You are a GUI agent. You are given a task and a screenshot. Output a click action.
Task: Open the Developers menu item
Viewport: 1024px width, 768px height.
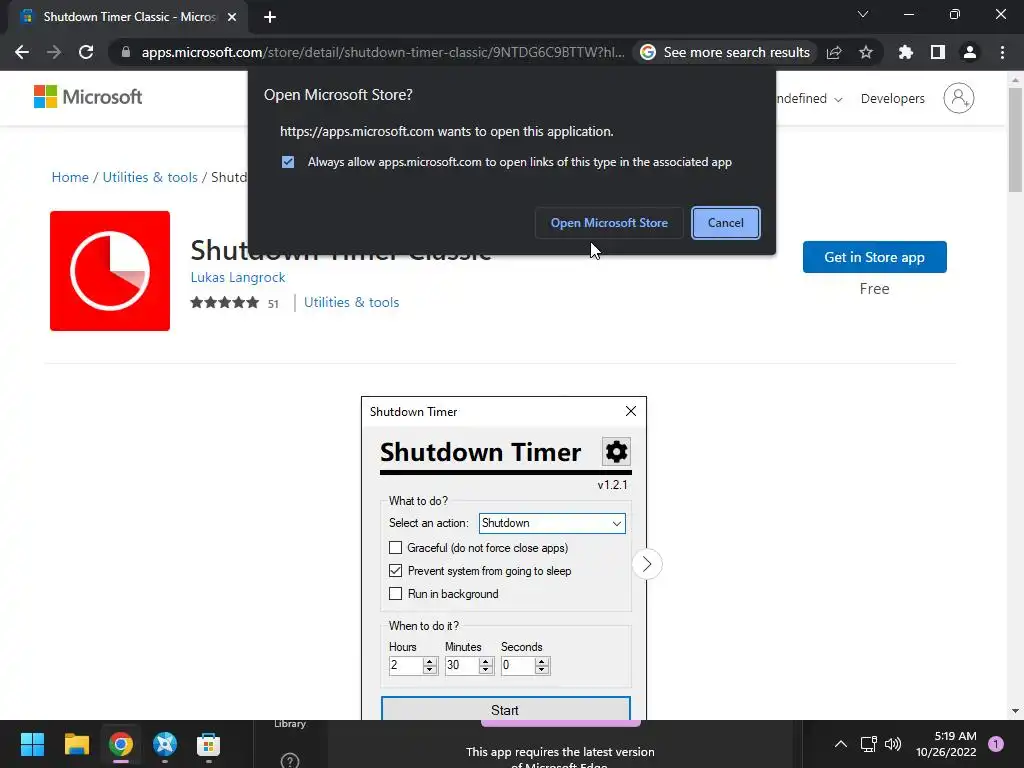(893, 99)
